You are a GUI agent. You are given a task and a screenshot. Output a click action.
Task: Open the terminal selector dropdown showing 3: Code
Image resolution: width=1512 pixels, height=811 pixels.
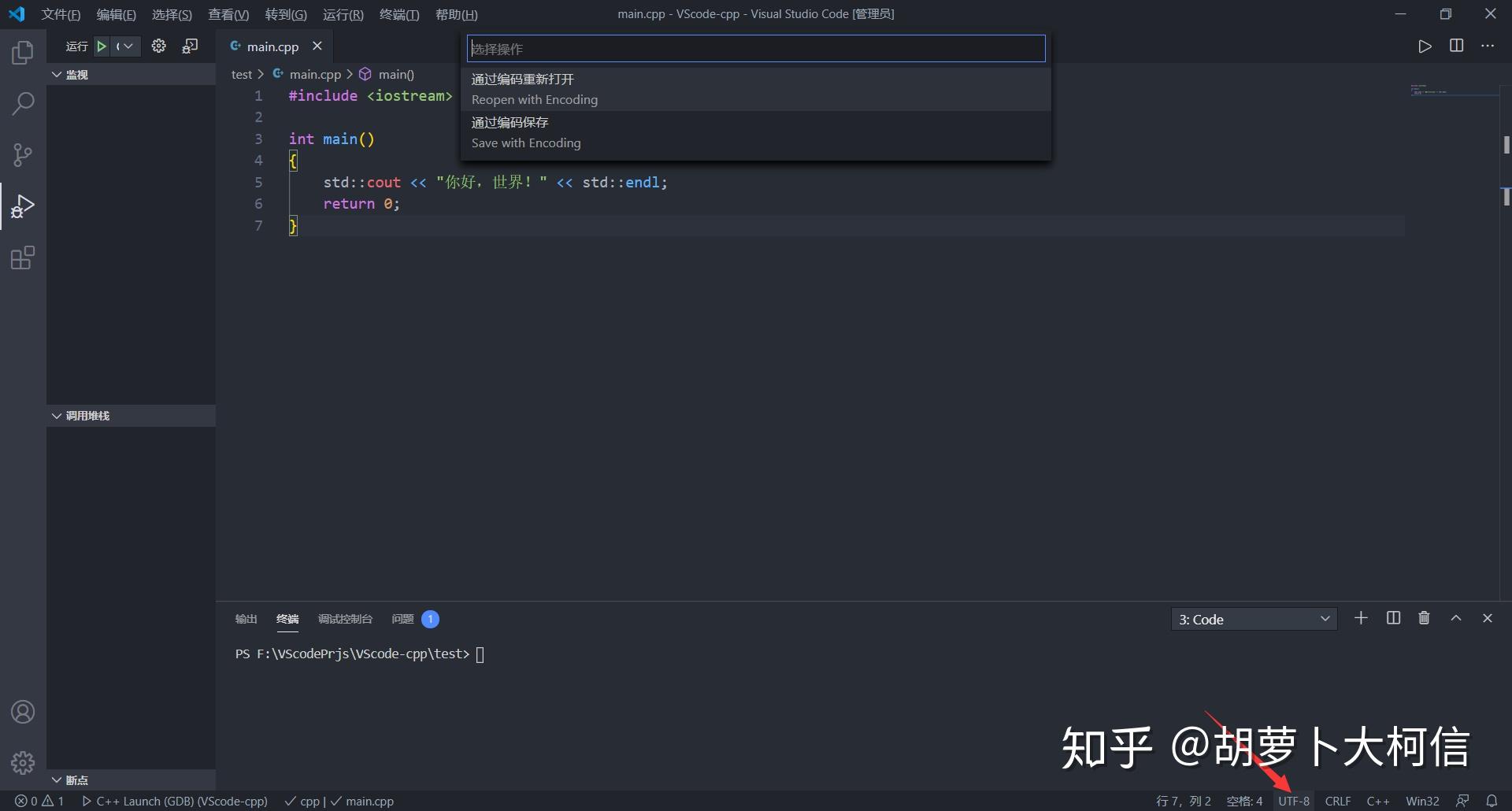point(1254,619)
